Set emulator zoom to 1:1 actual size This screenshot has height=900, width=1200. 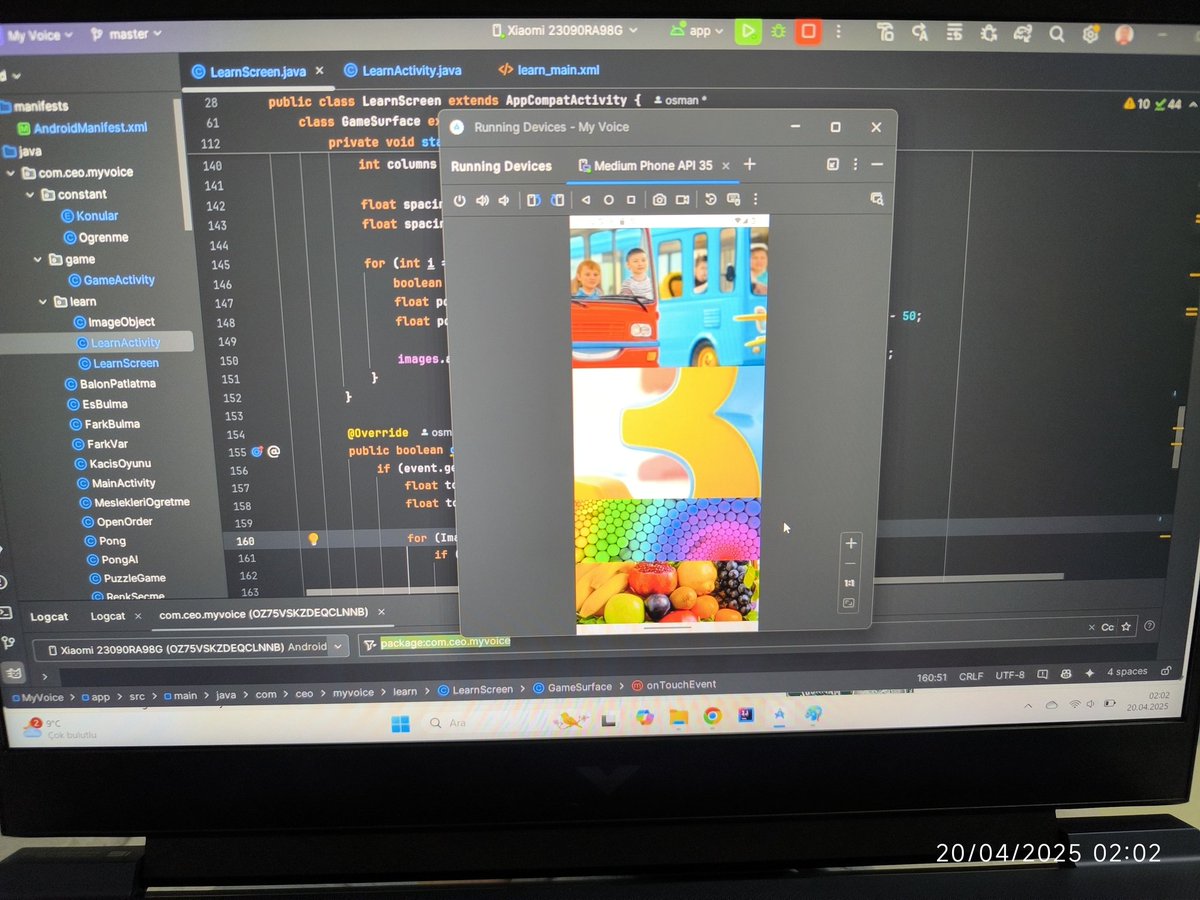[850, 583]
